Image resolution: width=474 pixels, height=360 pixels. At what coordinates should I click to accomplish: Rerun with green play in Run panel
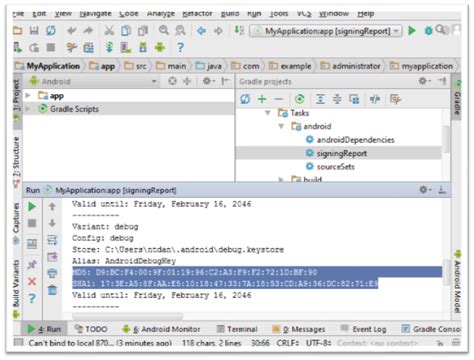pos(32,207)
